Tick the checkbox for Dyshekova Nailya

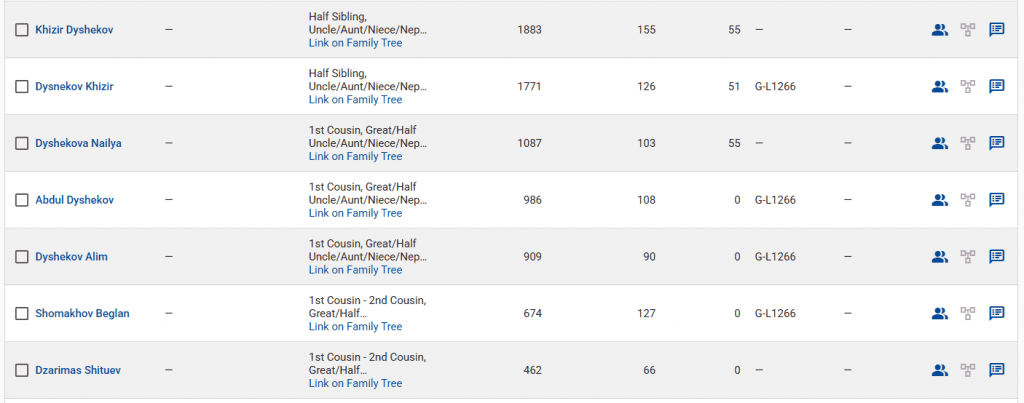(22, 143)
